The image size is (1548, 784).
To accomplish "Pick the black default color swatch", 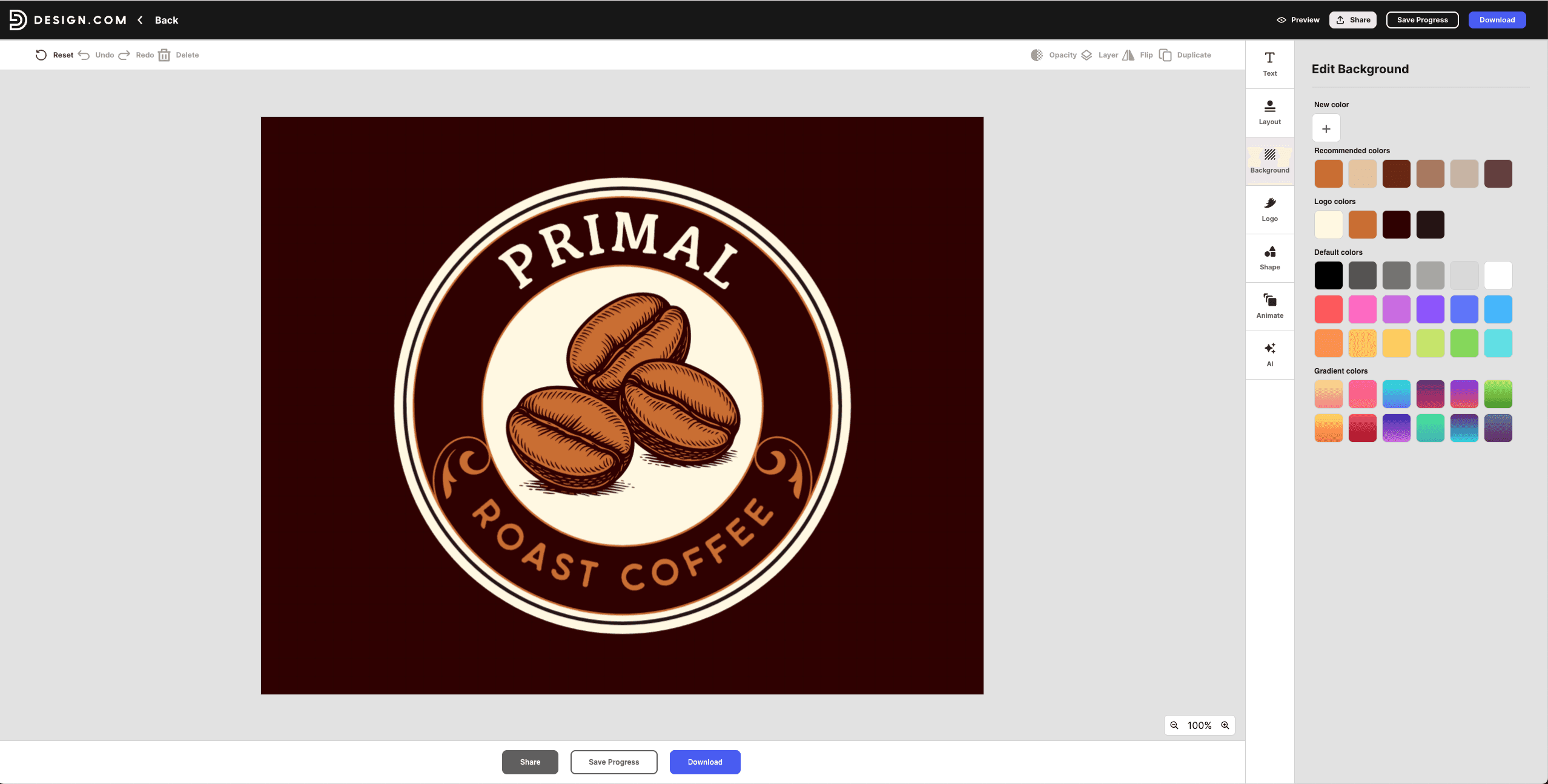I will click(1329, 275).
